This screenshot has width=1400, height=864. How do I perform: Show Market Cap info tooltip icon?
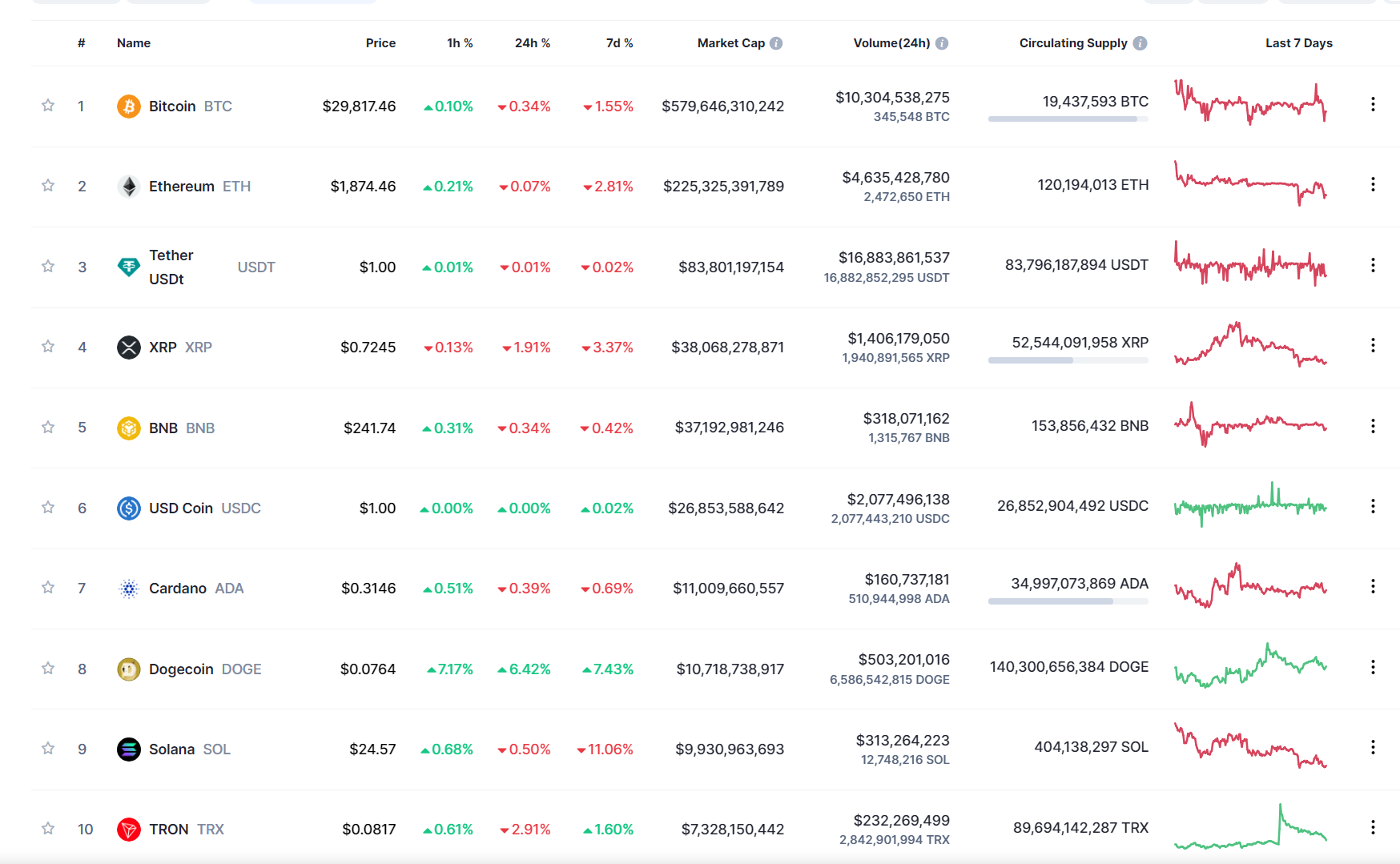(776, 43)
